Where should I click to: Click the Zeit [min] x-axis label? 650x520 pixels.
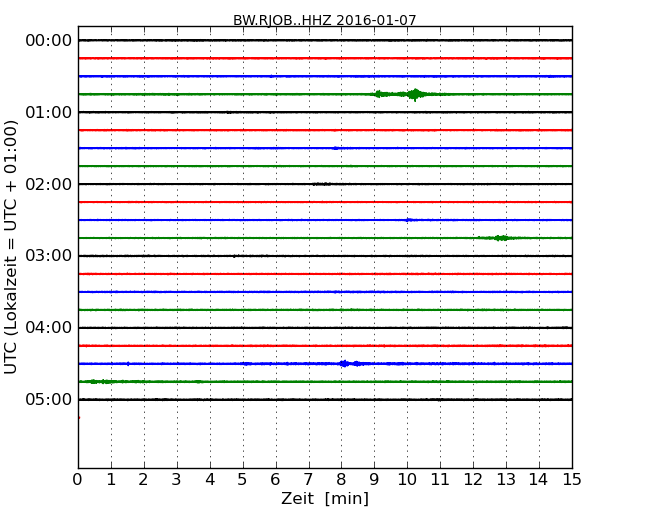point(325,498)
